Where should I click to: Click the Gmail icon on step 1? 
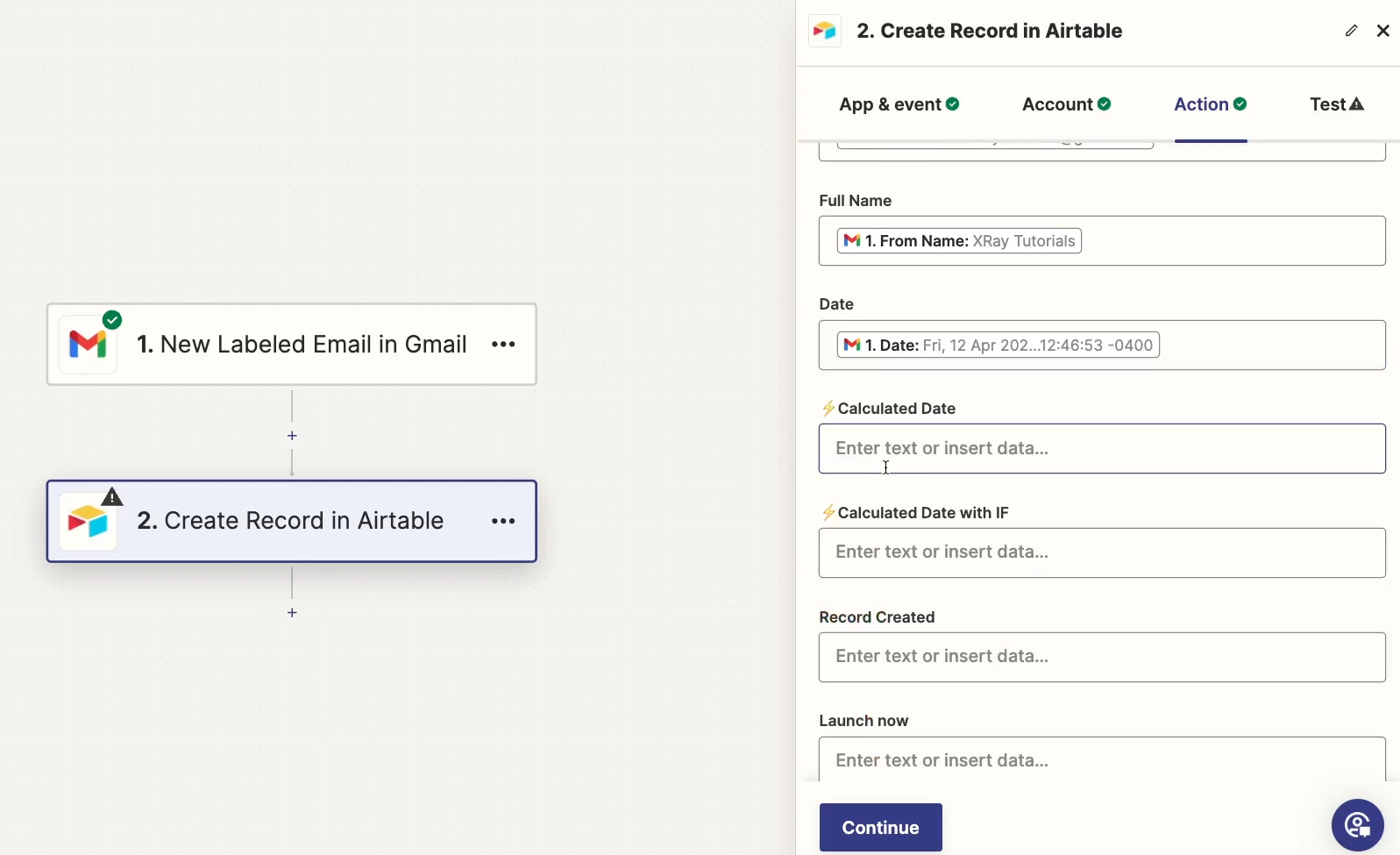[x=88, y=345]
